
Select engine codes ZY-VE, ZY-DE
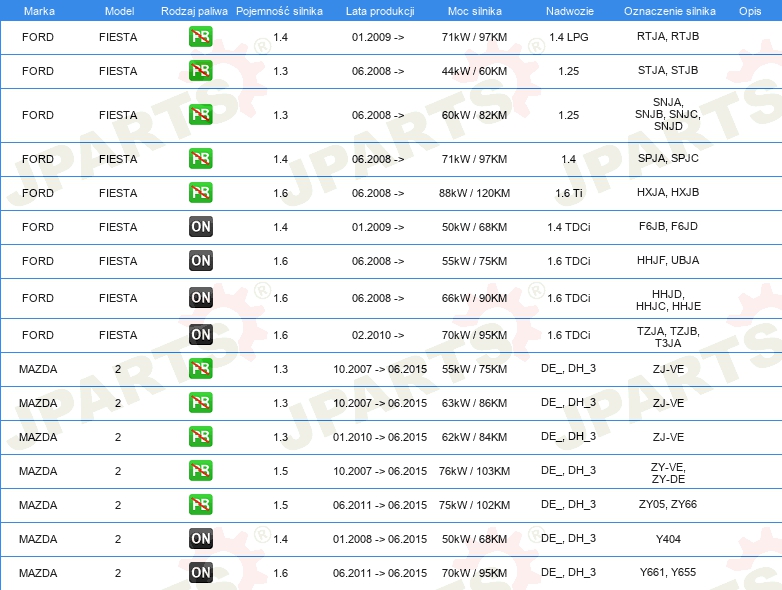(x=668, y=473)
